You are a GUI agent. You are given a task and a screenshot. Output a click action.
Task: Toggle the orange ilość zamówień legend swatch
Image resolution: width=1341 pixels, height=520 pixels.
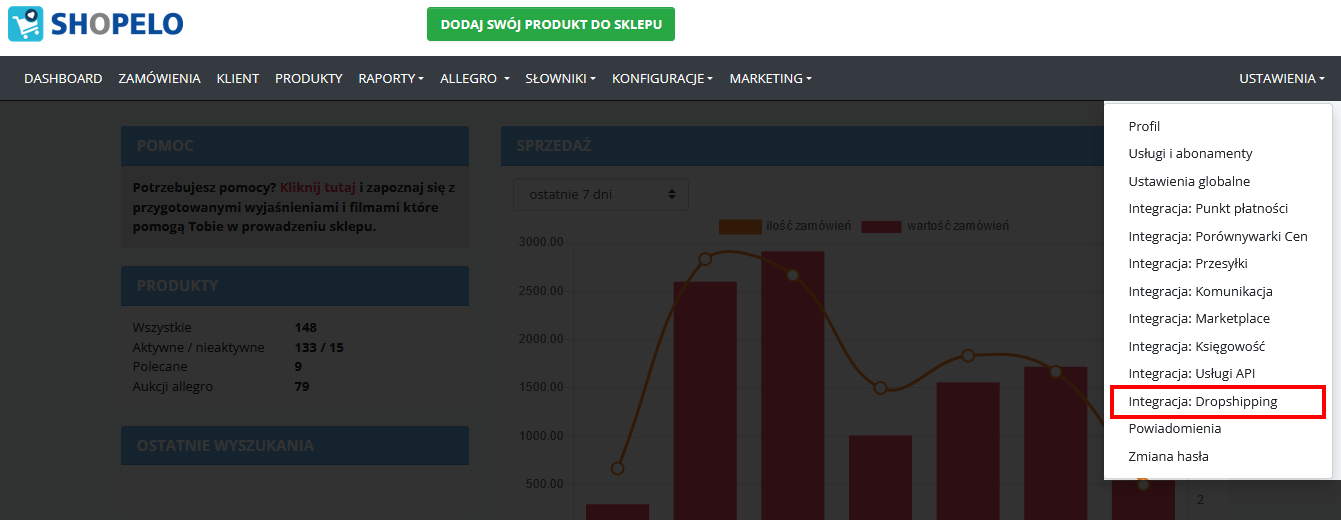[739, 226]
